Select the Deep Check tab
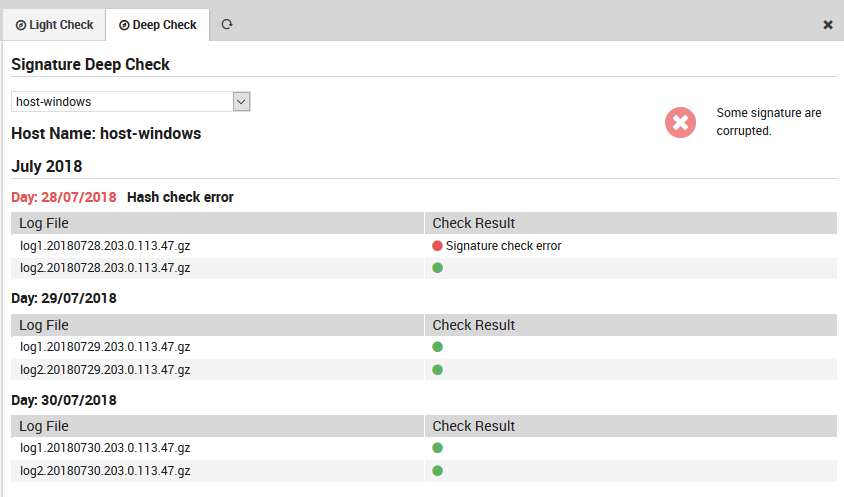 (158, 25)
